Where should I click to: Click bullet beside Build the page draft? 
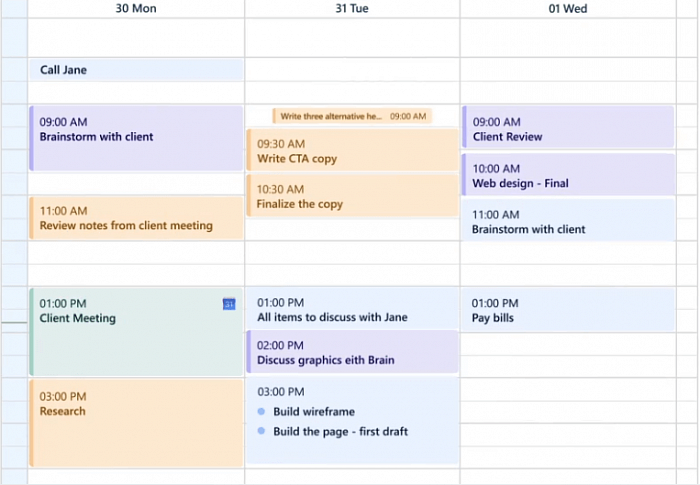click(261, 432)
